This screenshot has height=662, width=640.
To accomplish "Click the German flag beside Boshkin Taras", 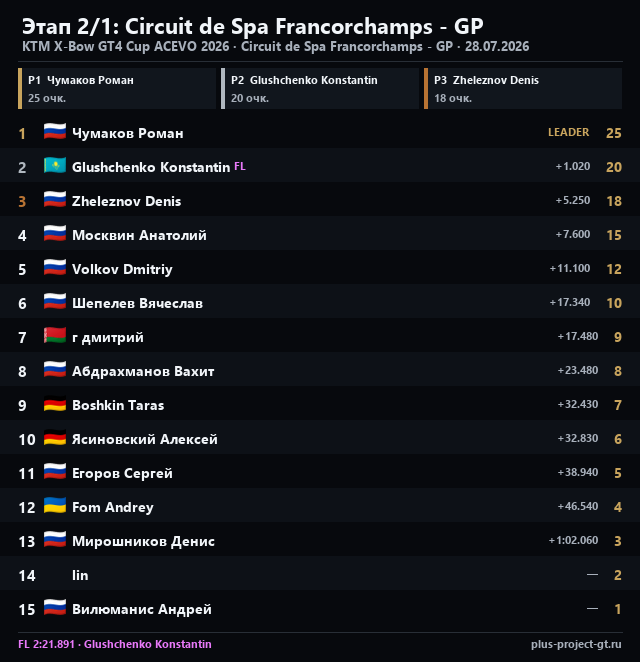I will 55,404.
